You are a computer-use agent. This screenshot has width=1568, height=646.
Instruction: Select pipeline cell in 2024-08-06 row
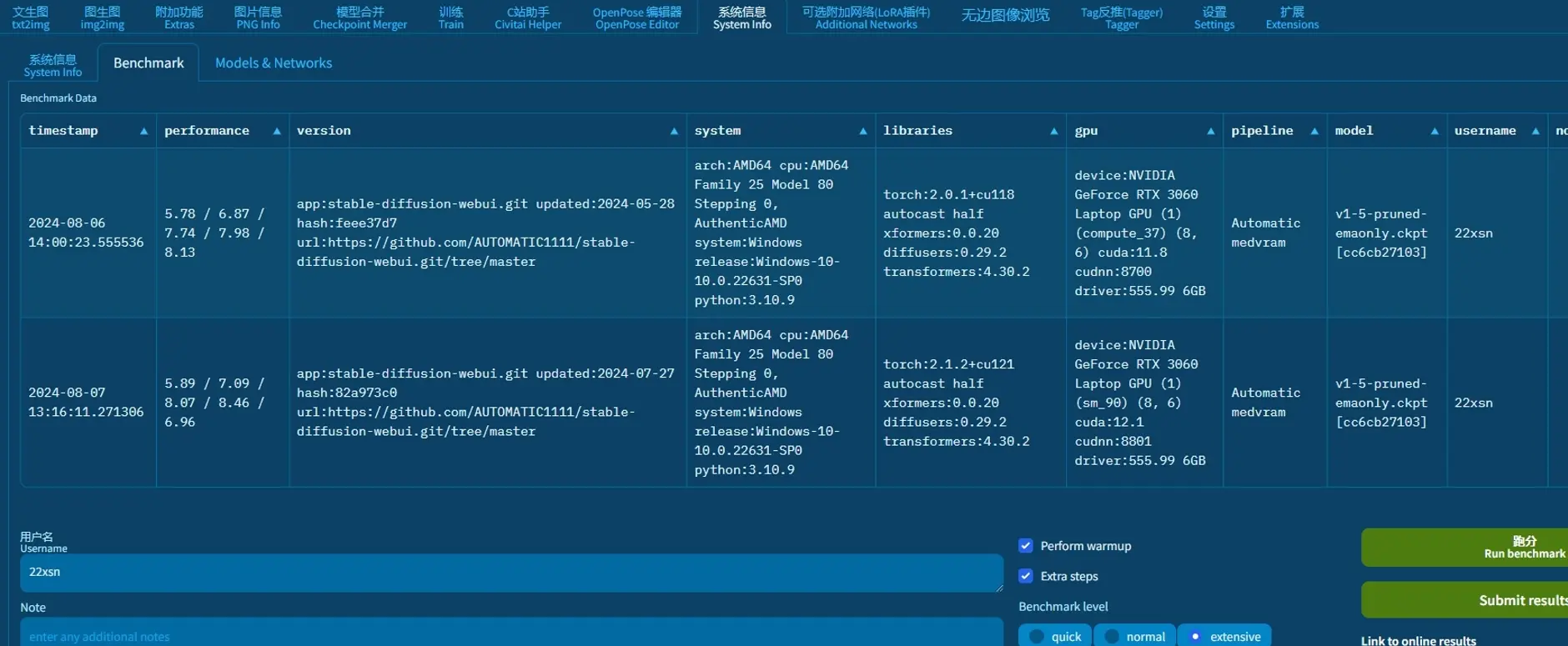click(x=1275, y=233)
